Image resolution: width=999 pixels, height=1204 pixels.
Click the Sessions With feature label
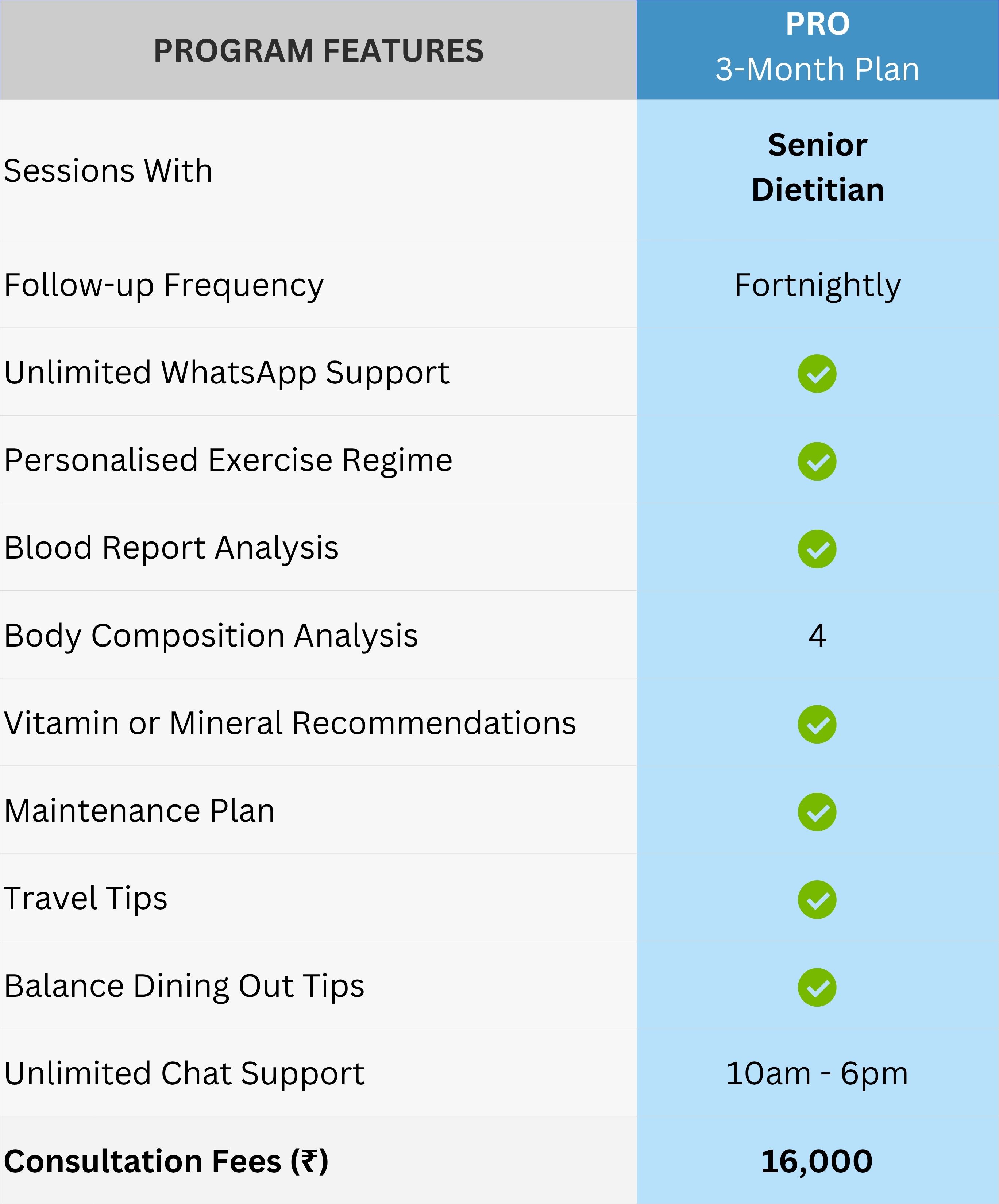point(108,171)
